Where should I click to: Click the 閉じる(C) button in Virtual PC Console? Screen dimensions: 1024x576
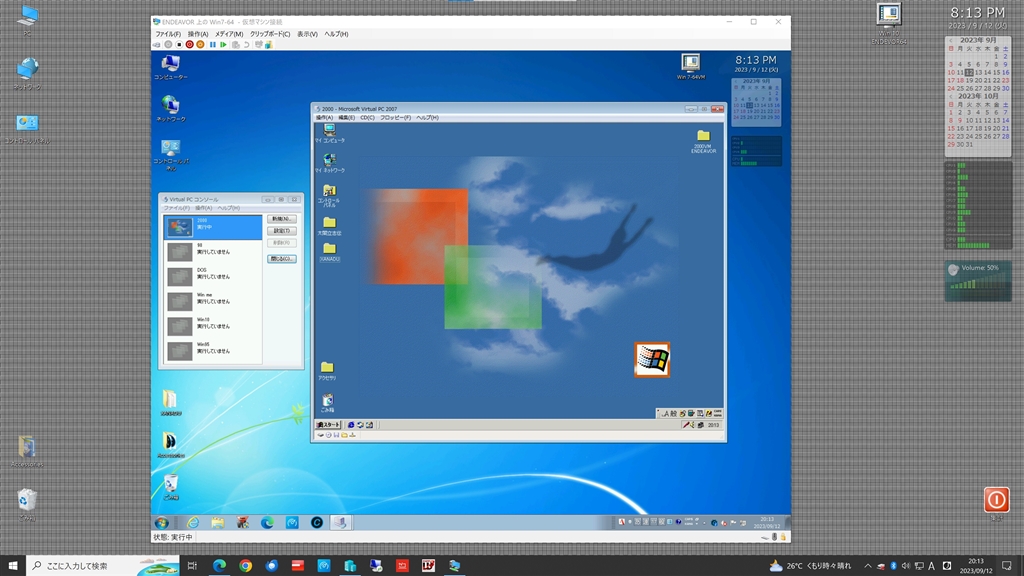point(281,259)
